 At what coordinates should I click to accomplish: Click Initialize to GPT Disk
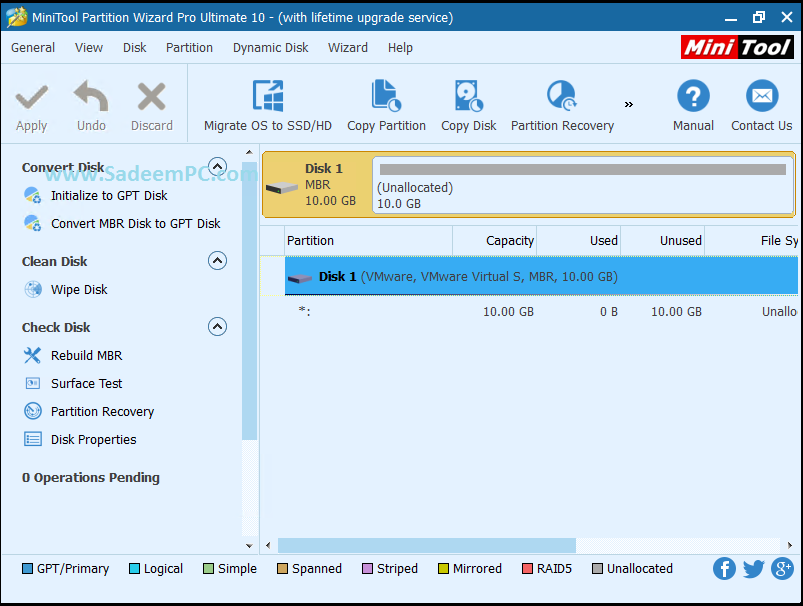click(x=109, y=196)
